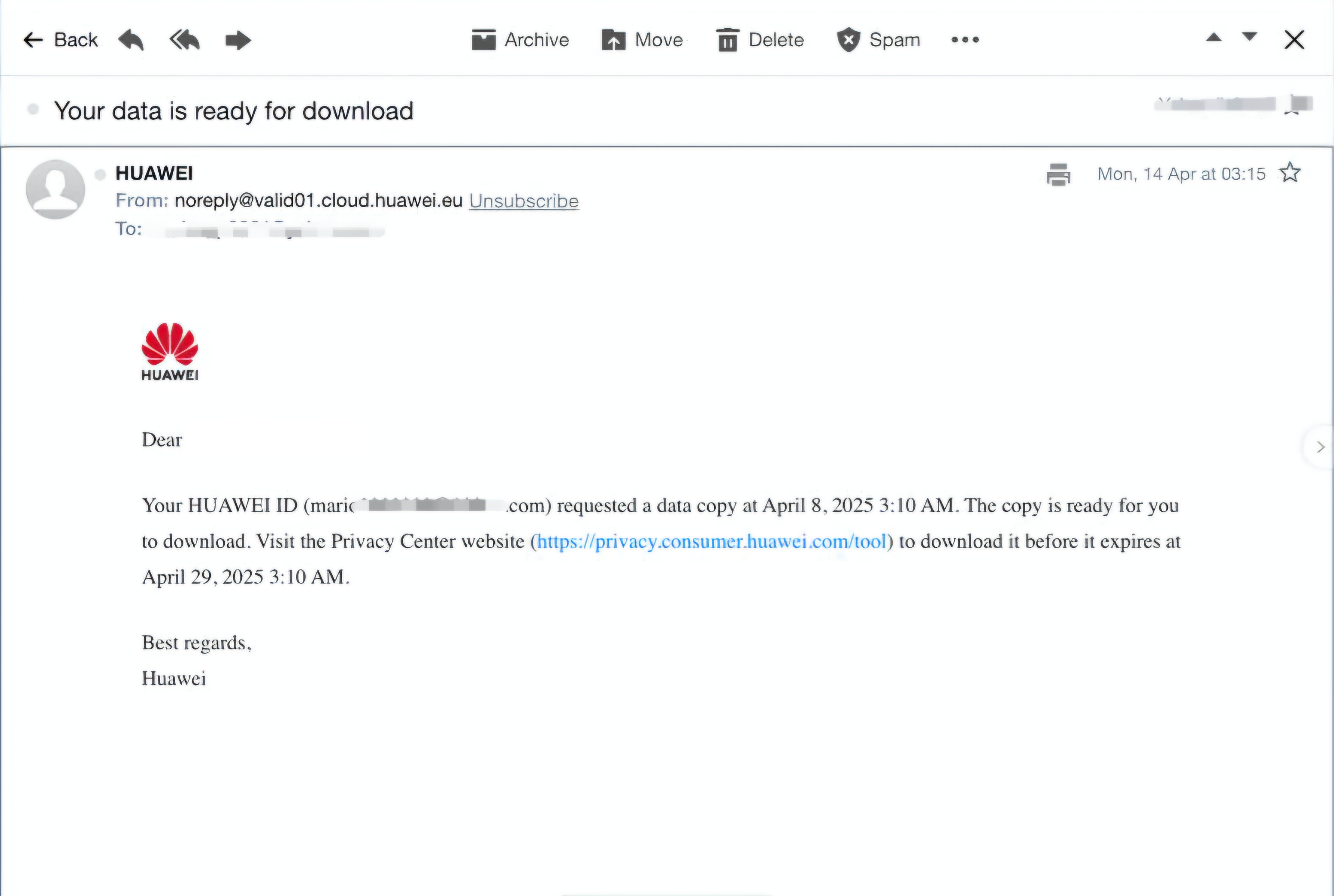
Task: Click the Unsubscribe link
Action: click(x=524, y=201)
